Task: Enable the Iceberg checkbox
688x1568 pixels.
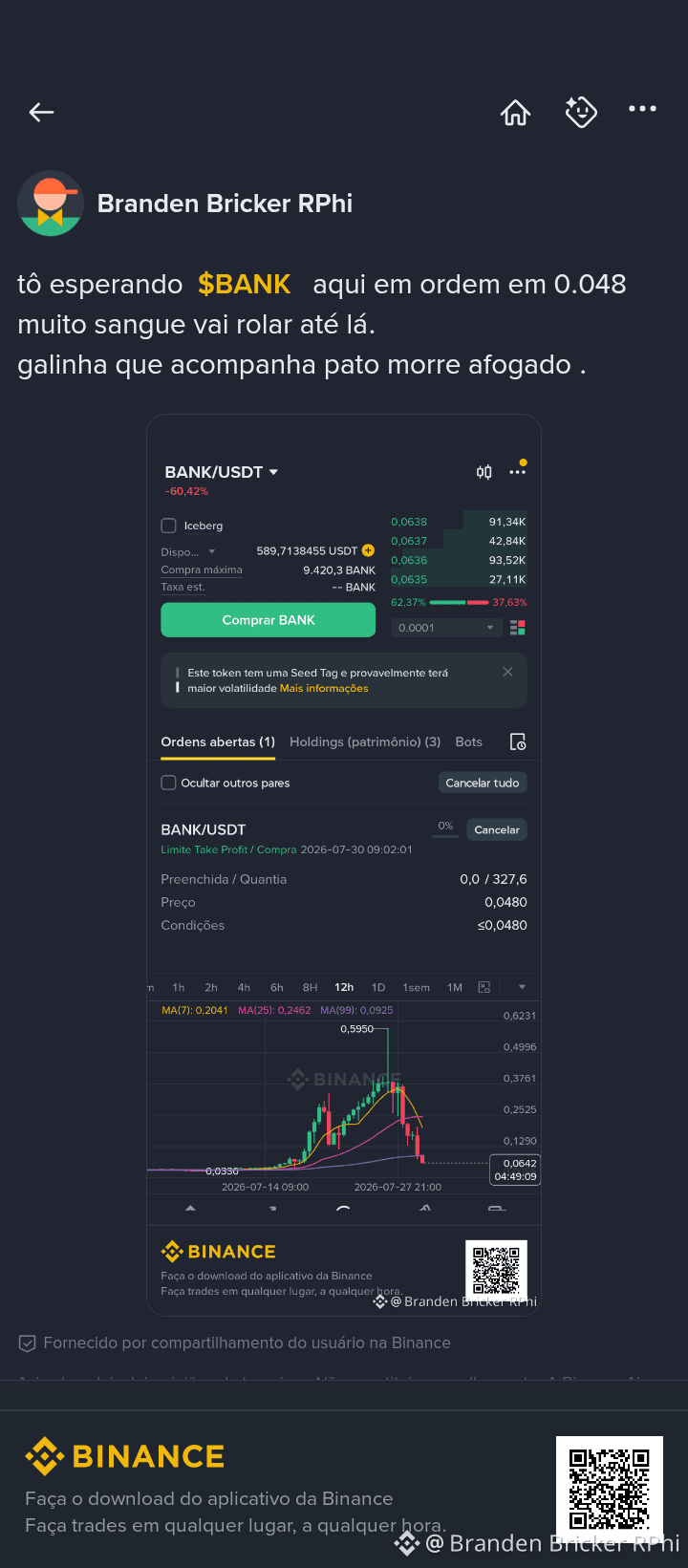Action: tap(169, 526)
